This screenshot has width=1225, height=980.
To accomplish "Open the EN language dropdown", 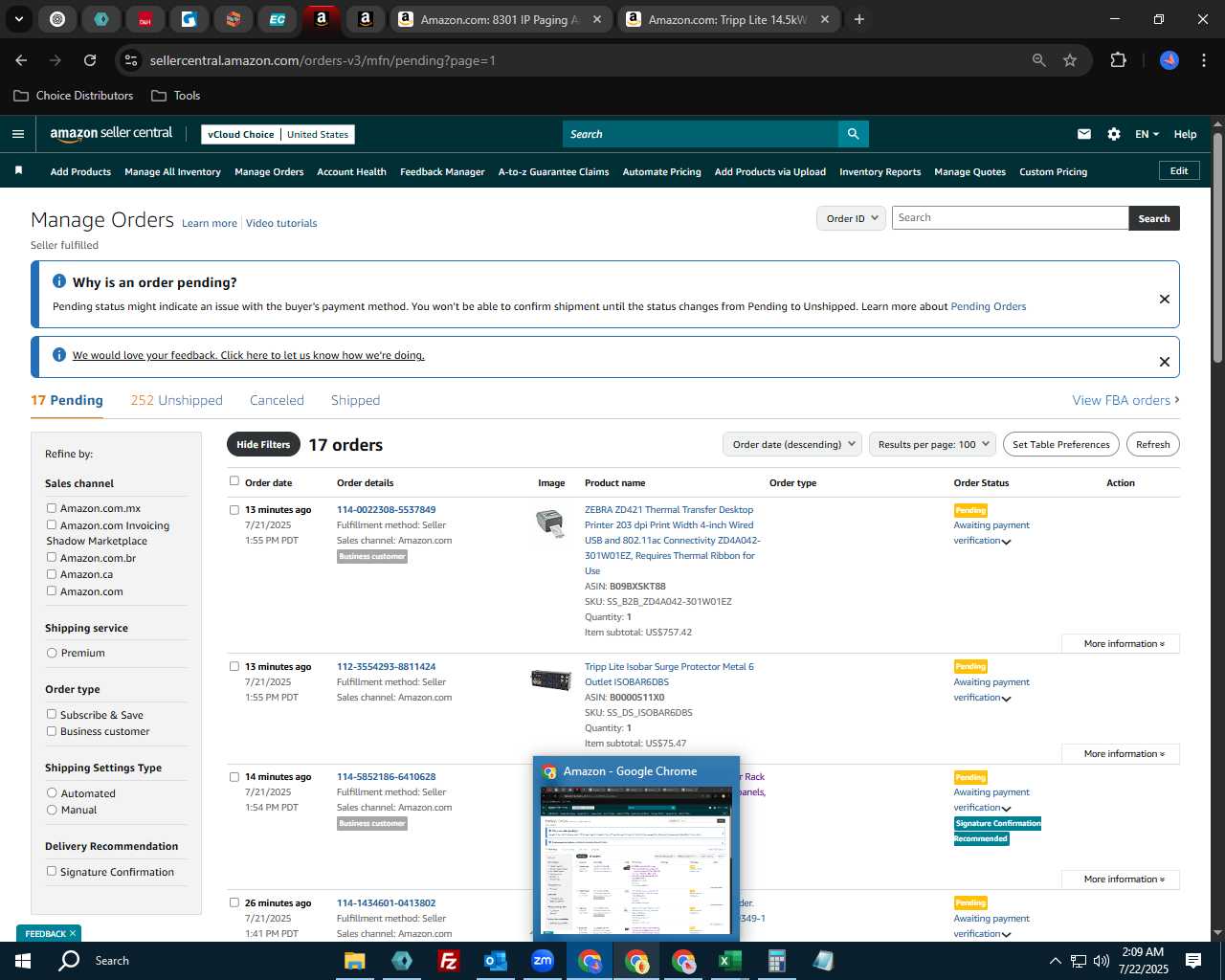I will [x=1147, y=134].
